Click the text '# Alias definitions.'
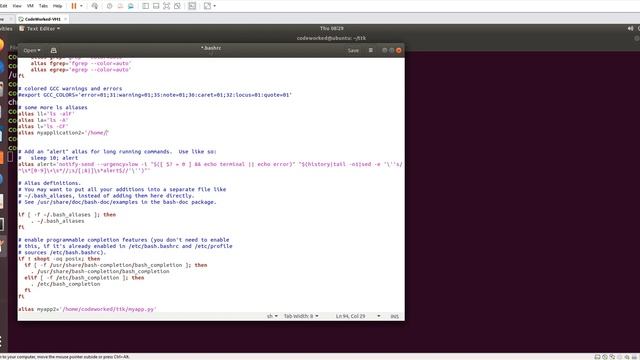Viewport: 640px width, 360px height. click(x=49, y=183)
